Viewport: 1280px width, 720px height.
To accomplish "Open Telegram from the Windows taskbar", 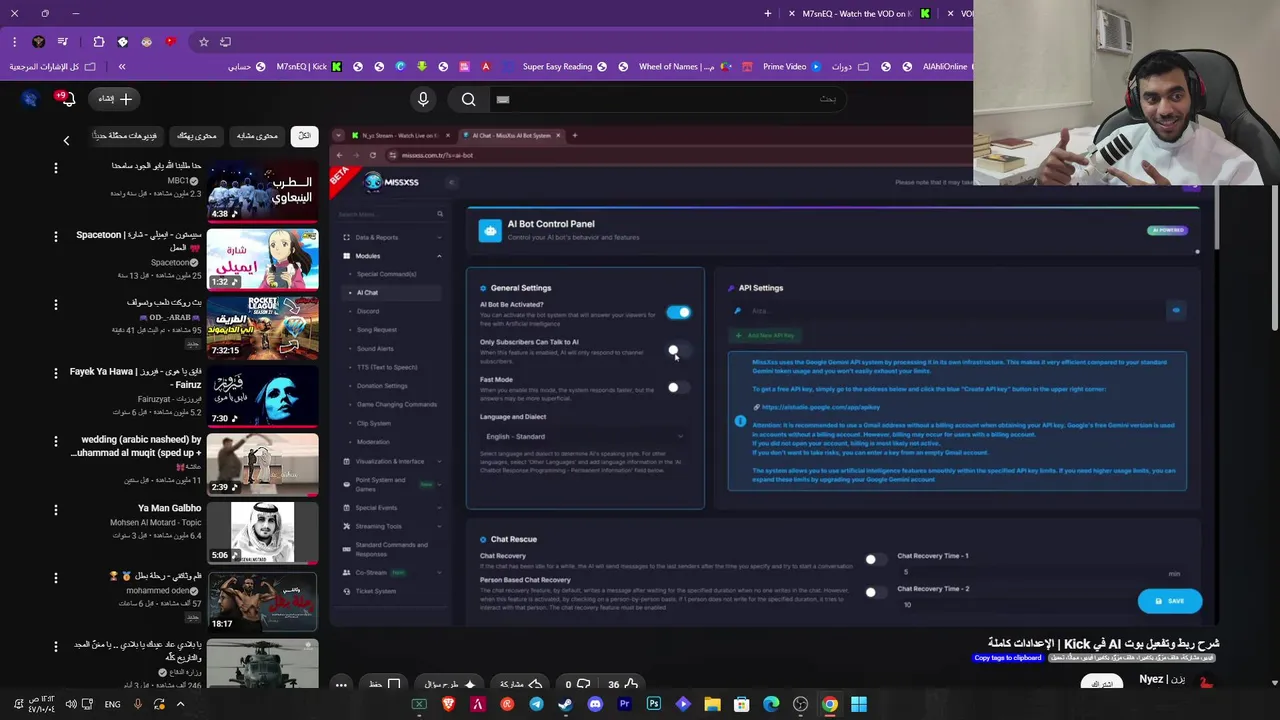I will [536, 704].
